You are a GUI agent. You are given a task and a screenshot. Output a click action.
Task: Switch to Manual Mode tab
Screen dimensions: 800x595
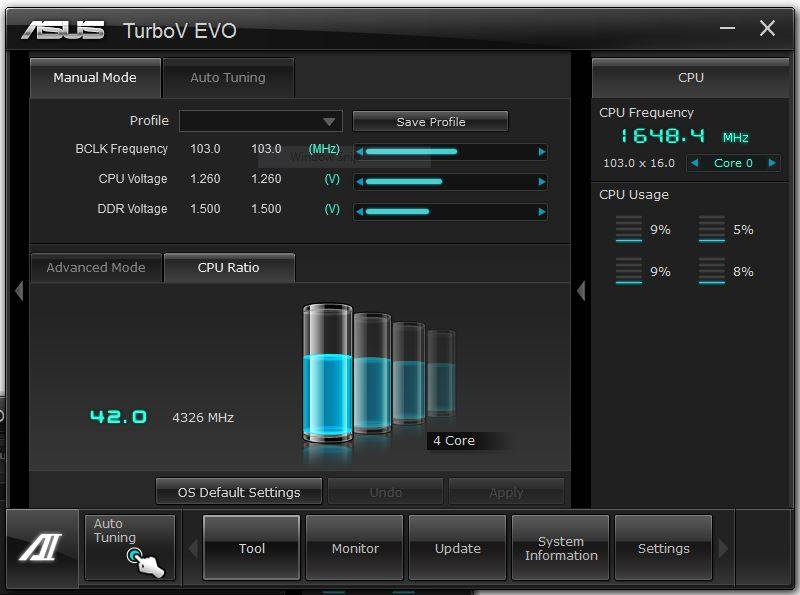tap(95, 78)
